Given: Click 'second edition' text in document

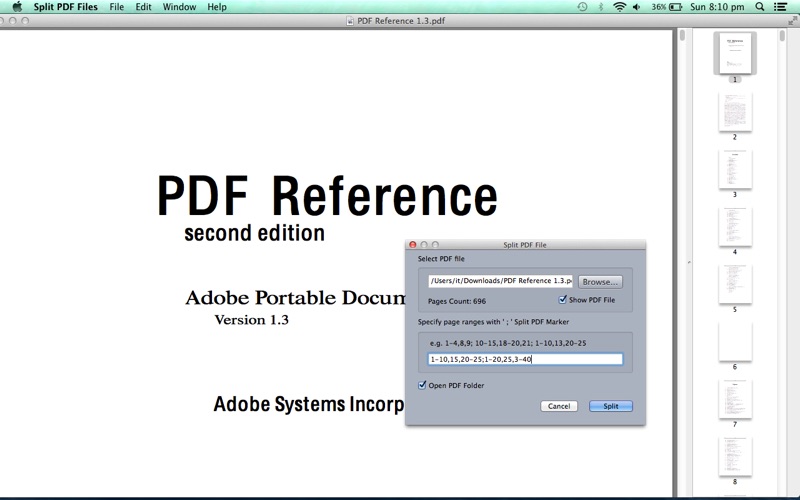Looking at the screenshot, I should click(x=254, y=233).
